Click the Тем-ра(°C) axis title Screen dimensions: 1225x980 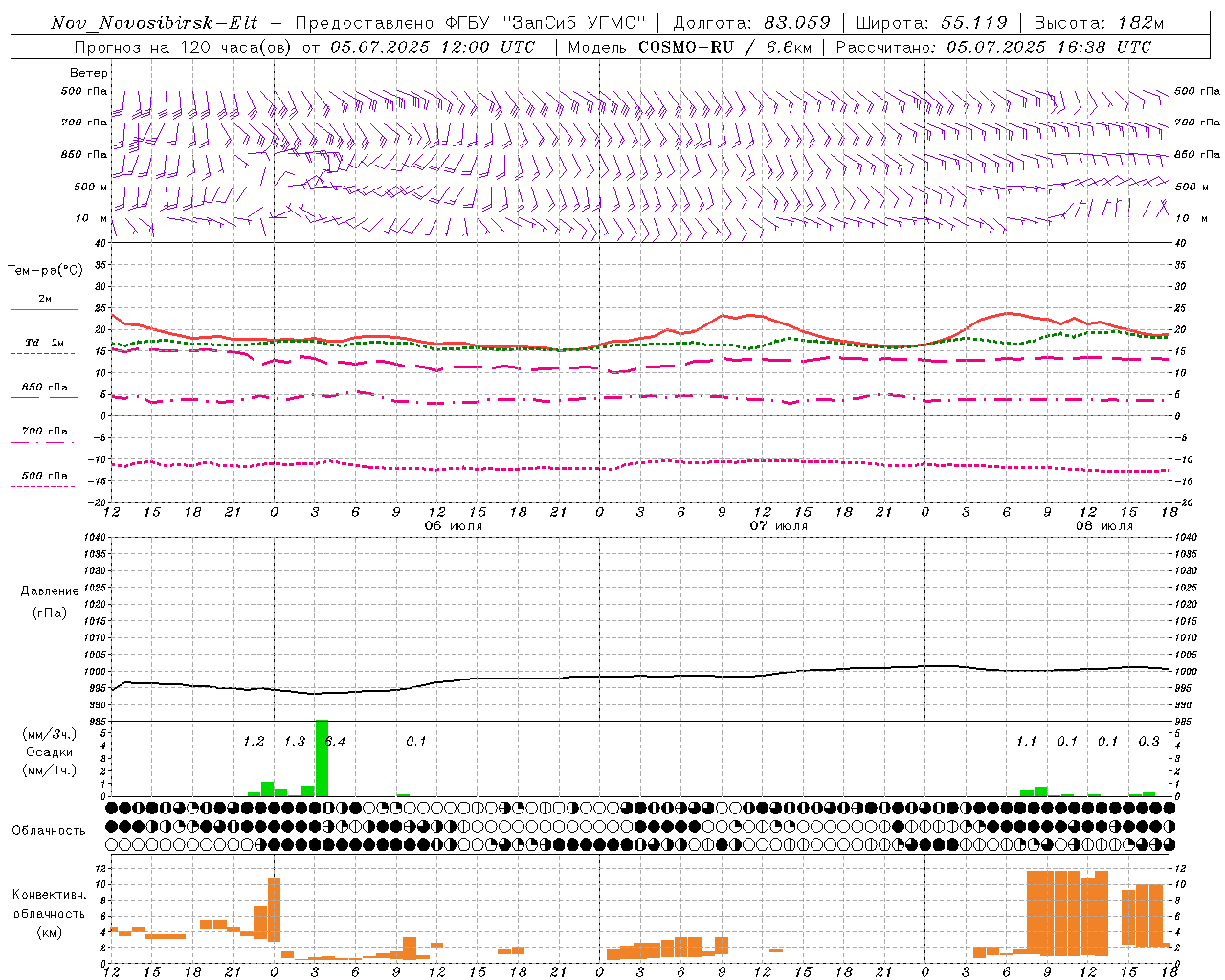point(45,271)
